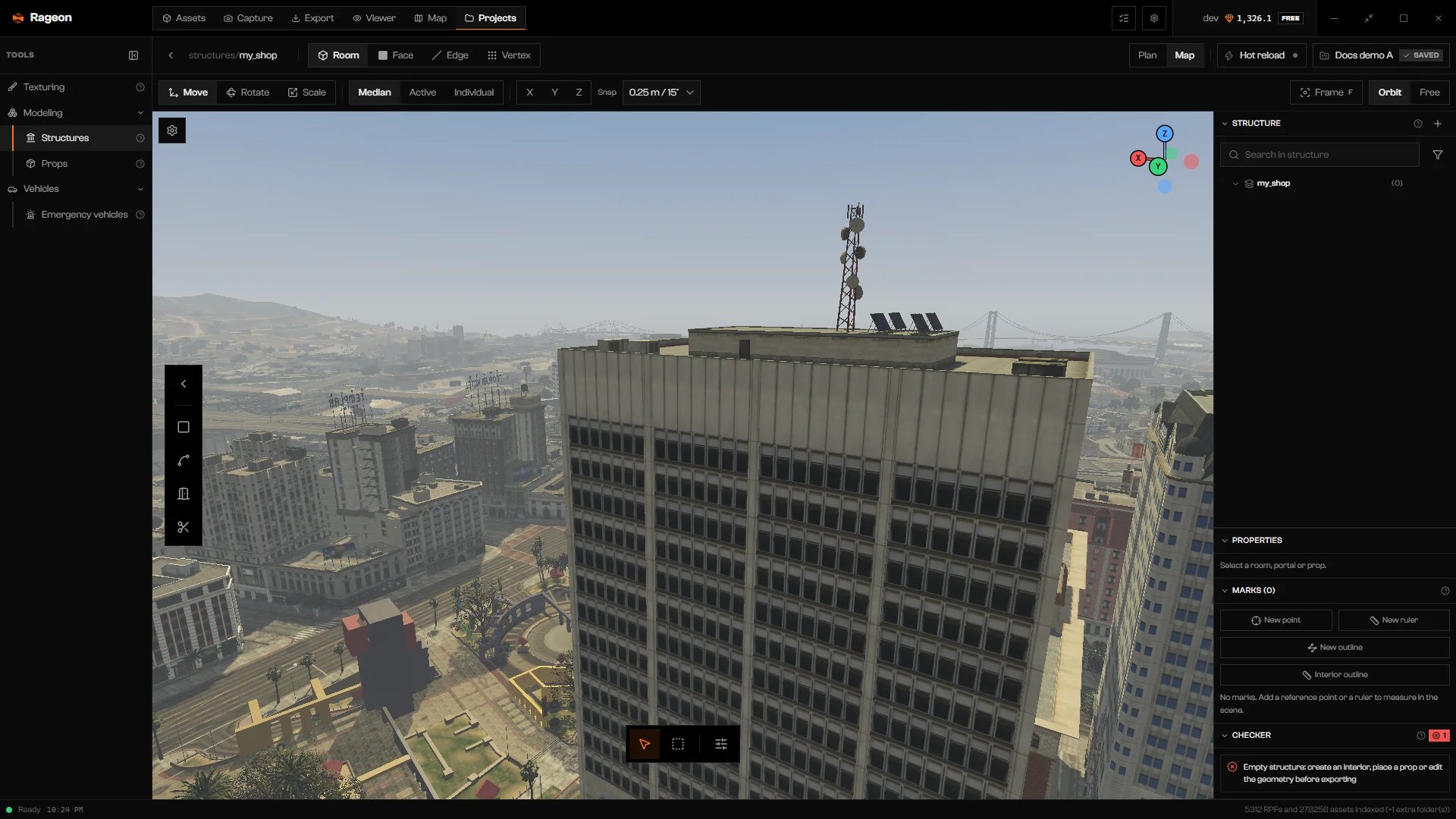
Task: Create a New point mark
Action: pyautogui.click(x=1276, y=620)
